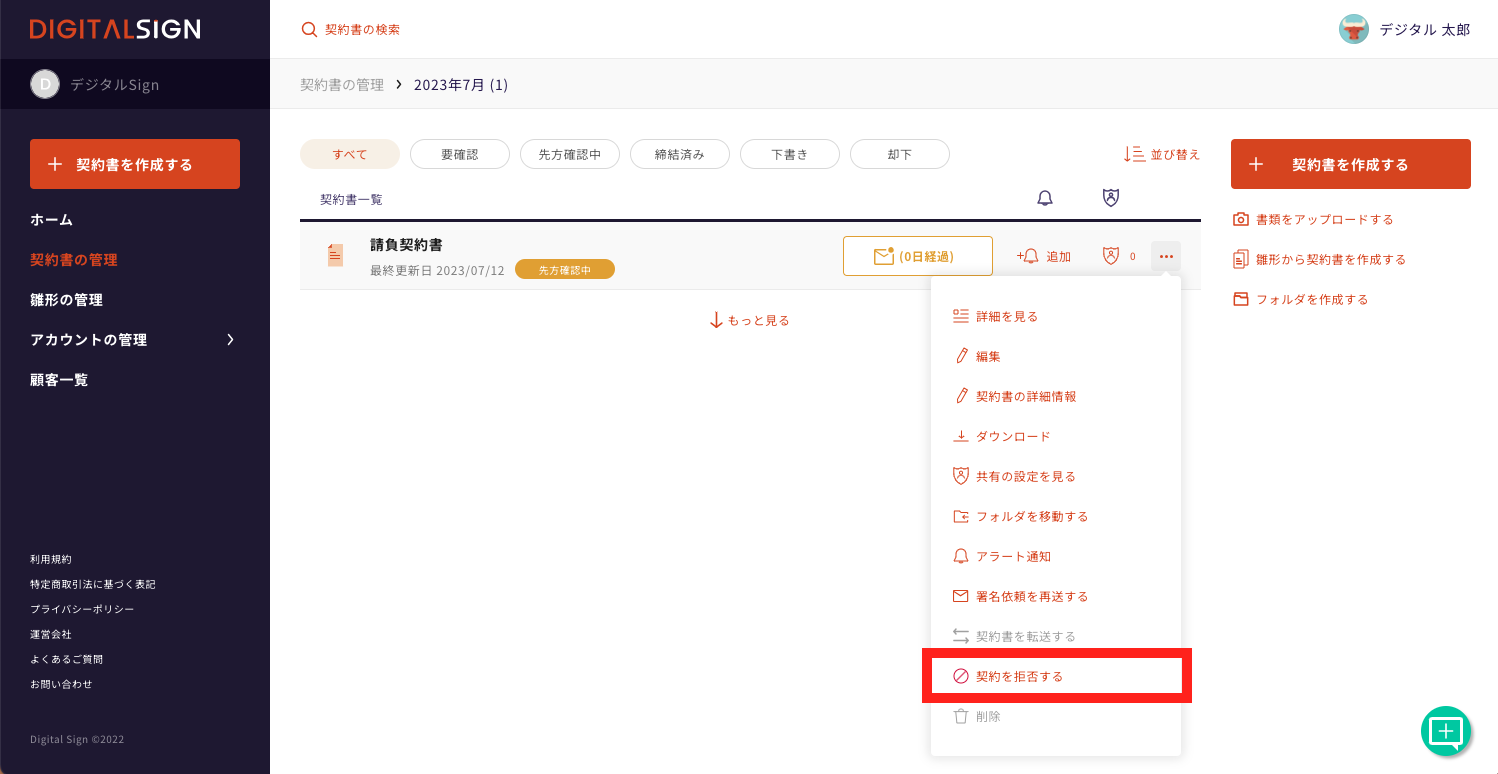Viewport: 1498px width, 774px height.
Task: Choose ダウンロード from the context menu
Action: pos(1012,436)
